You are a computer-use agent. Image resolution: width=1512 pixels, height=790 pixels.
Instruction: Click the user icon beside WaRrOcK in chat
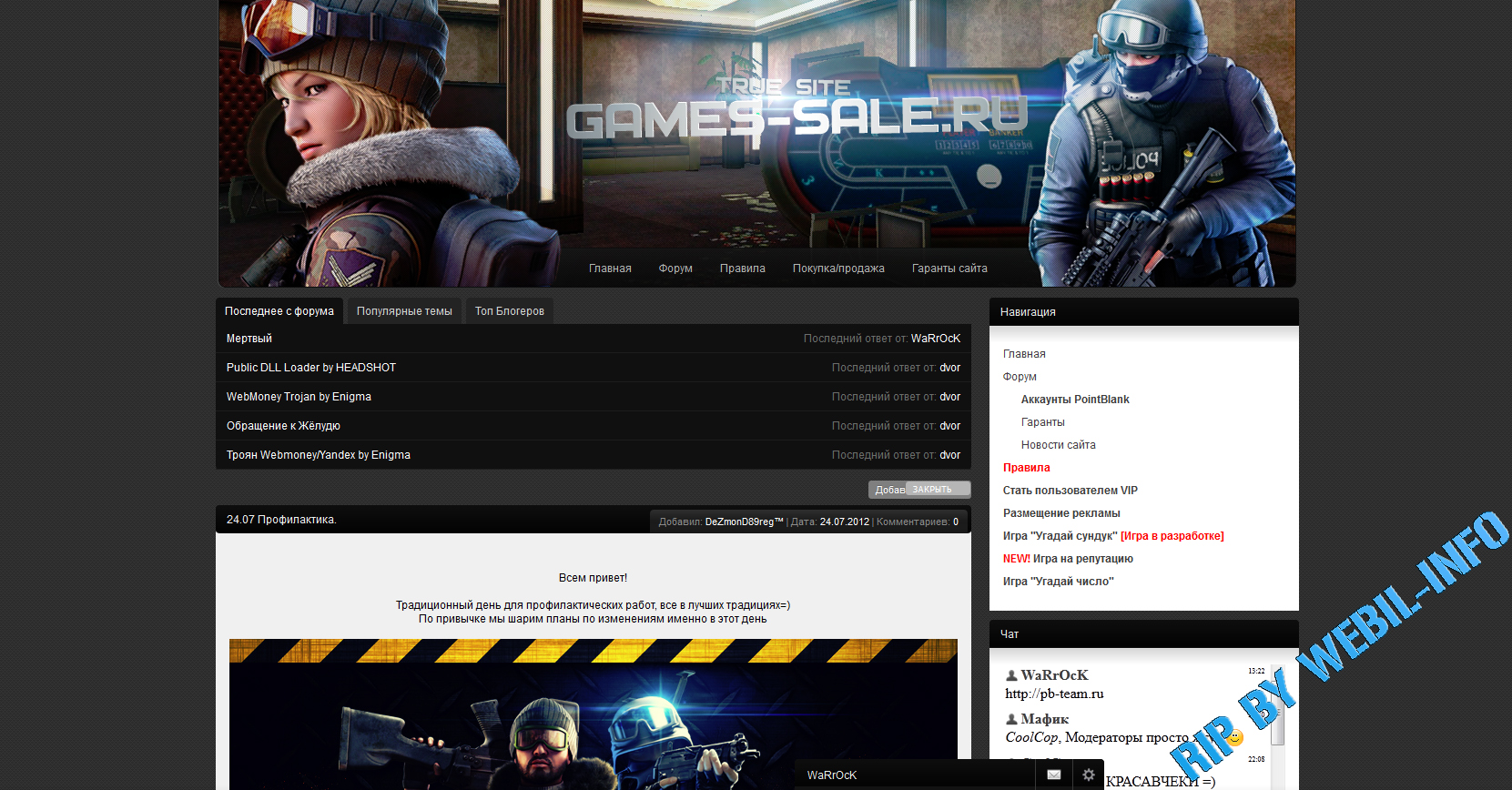tap(1011, 675)
